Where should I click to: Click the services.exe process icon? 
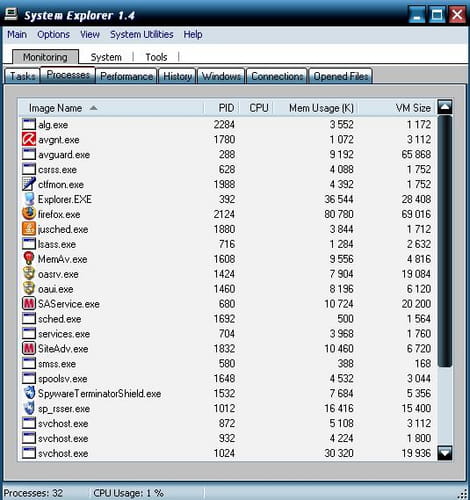[x=29, y=333]
